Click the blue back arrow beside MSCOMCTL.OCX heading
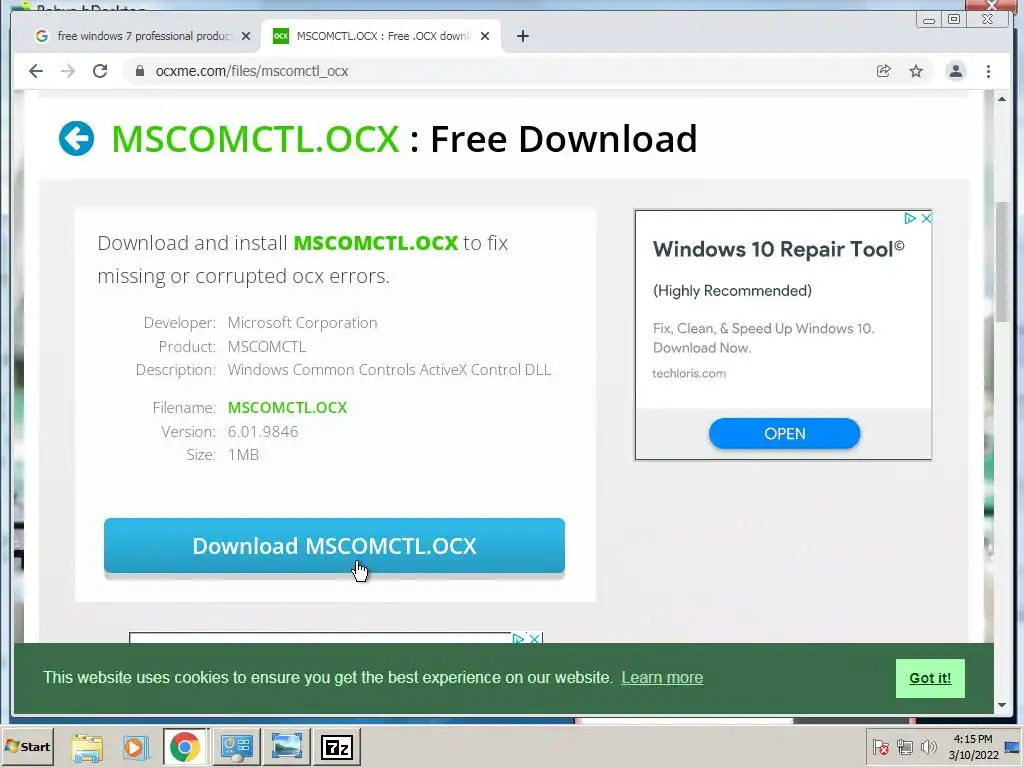The width and height of the screenshot is (1024, 768). tap(76, 138)
